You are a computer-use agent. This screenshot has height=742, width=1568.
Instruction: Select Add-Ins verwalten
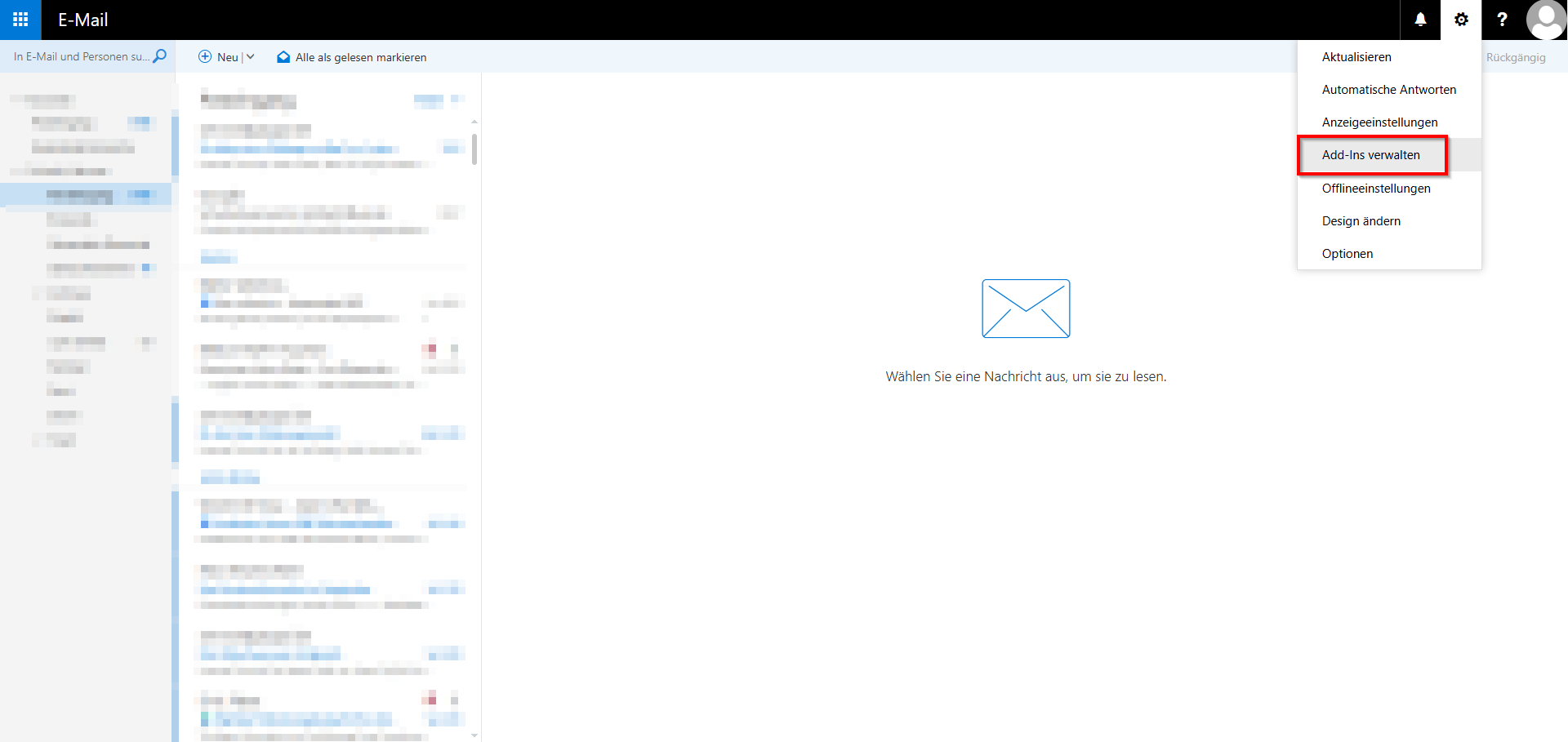[x=1371, y=154]
